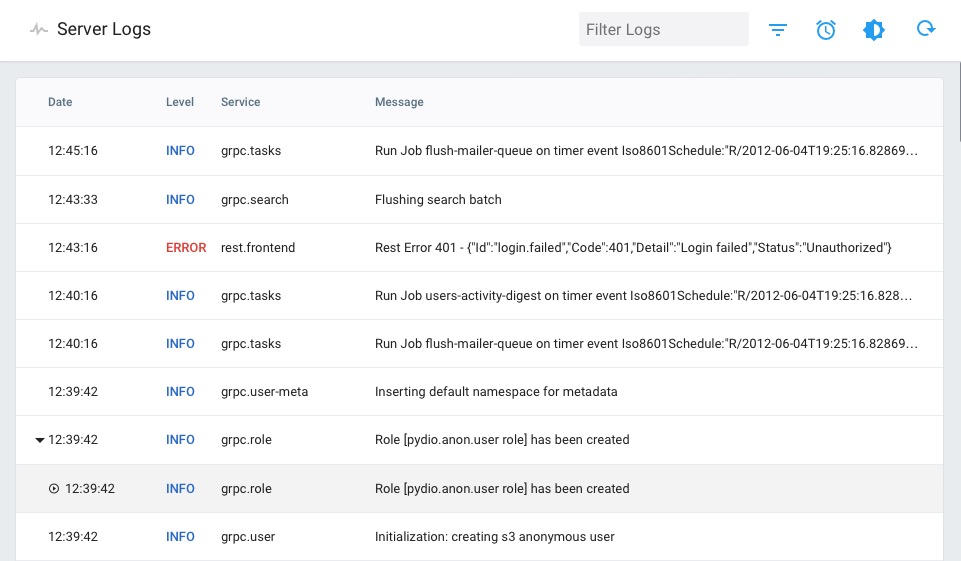This screenshot has width=961, height=561.
Task: Click Initialization: creating s3 anonymous user message
Action: (x=495, y=536)
